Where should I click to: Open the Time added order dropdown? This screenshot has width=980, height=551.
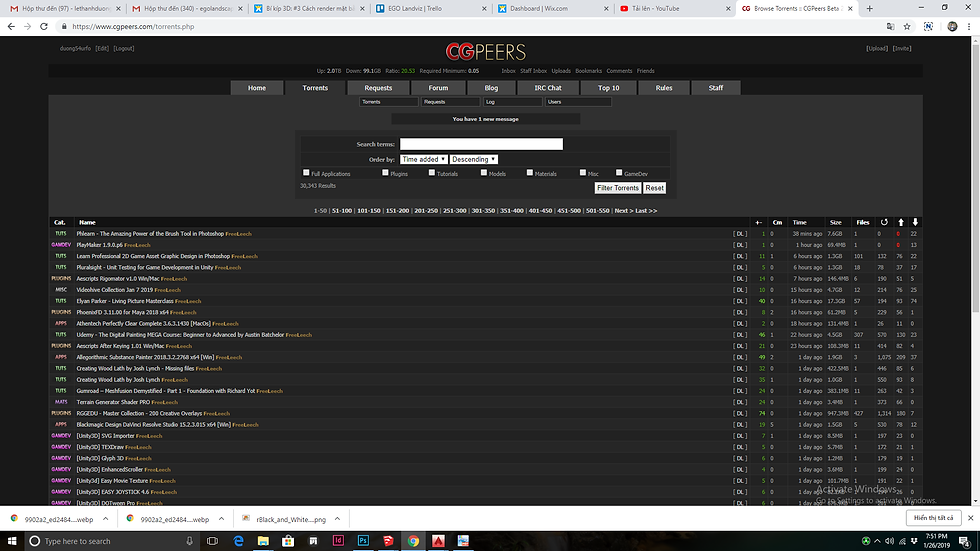coord(424,159)
